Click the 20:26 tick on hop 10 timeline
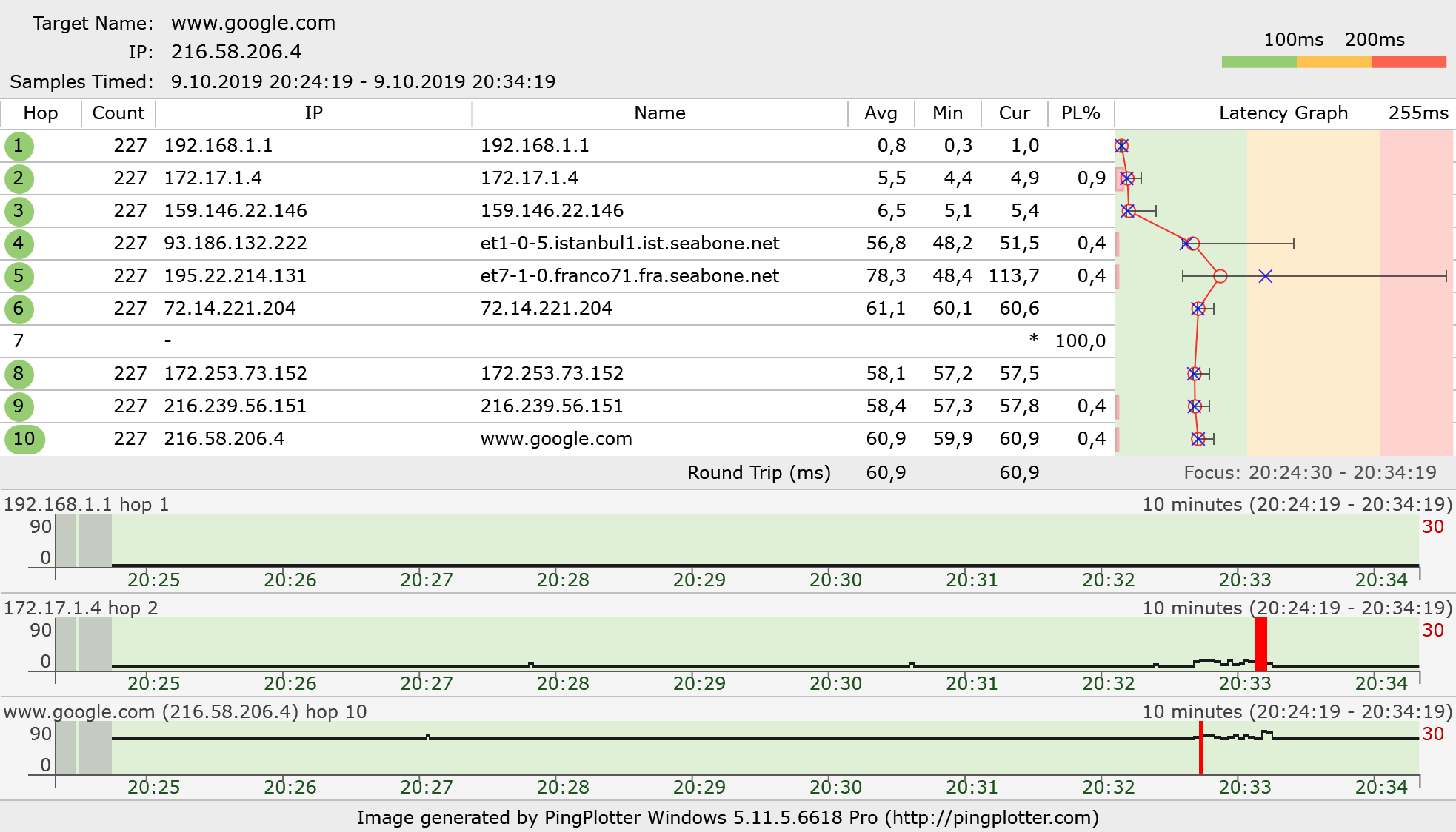 [290, 787]
